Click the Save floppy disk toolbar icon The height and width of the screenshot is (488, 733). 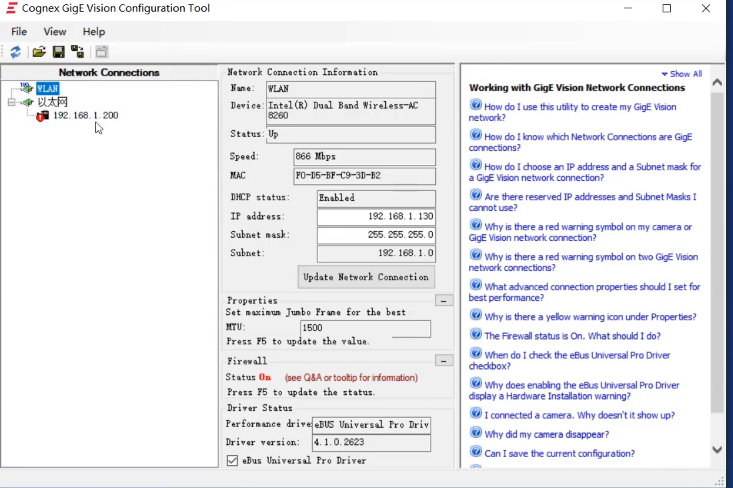[58, 52]
